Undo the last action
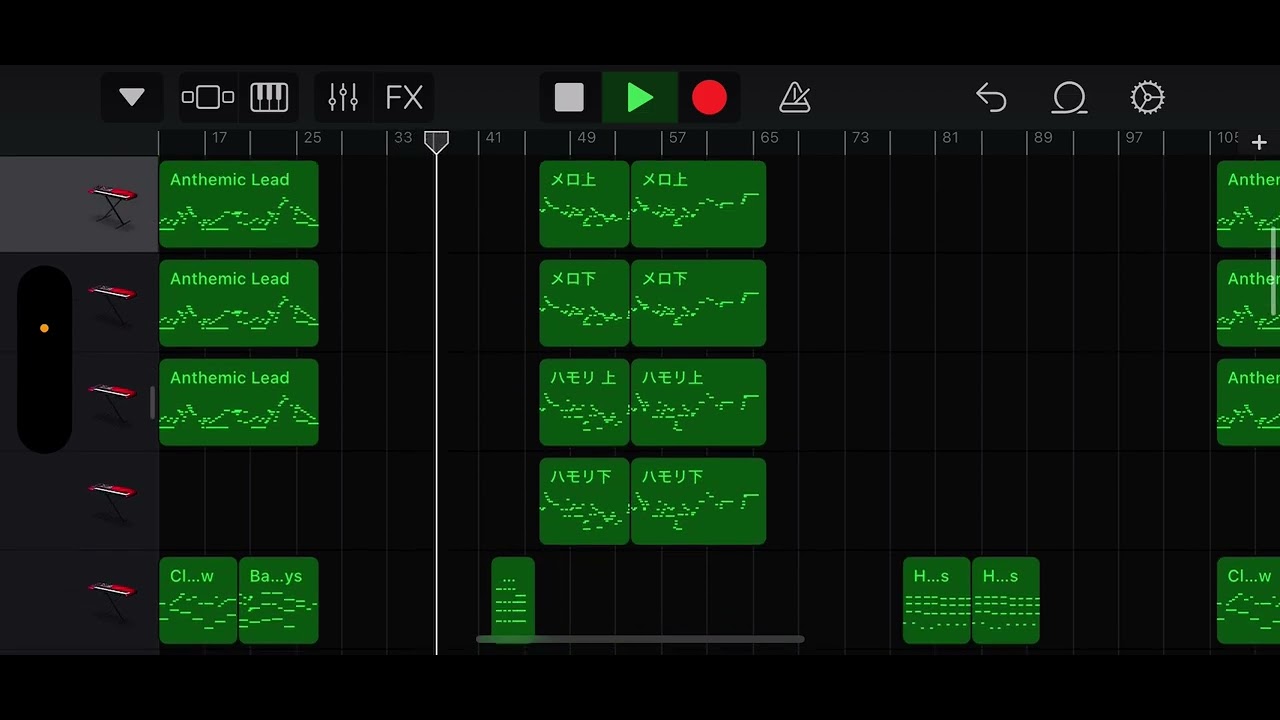This screenshot has height=720, width=1280. (991, 98)
